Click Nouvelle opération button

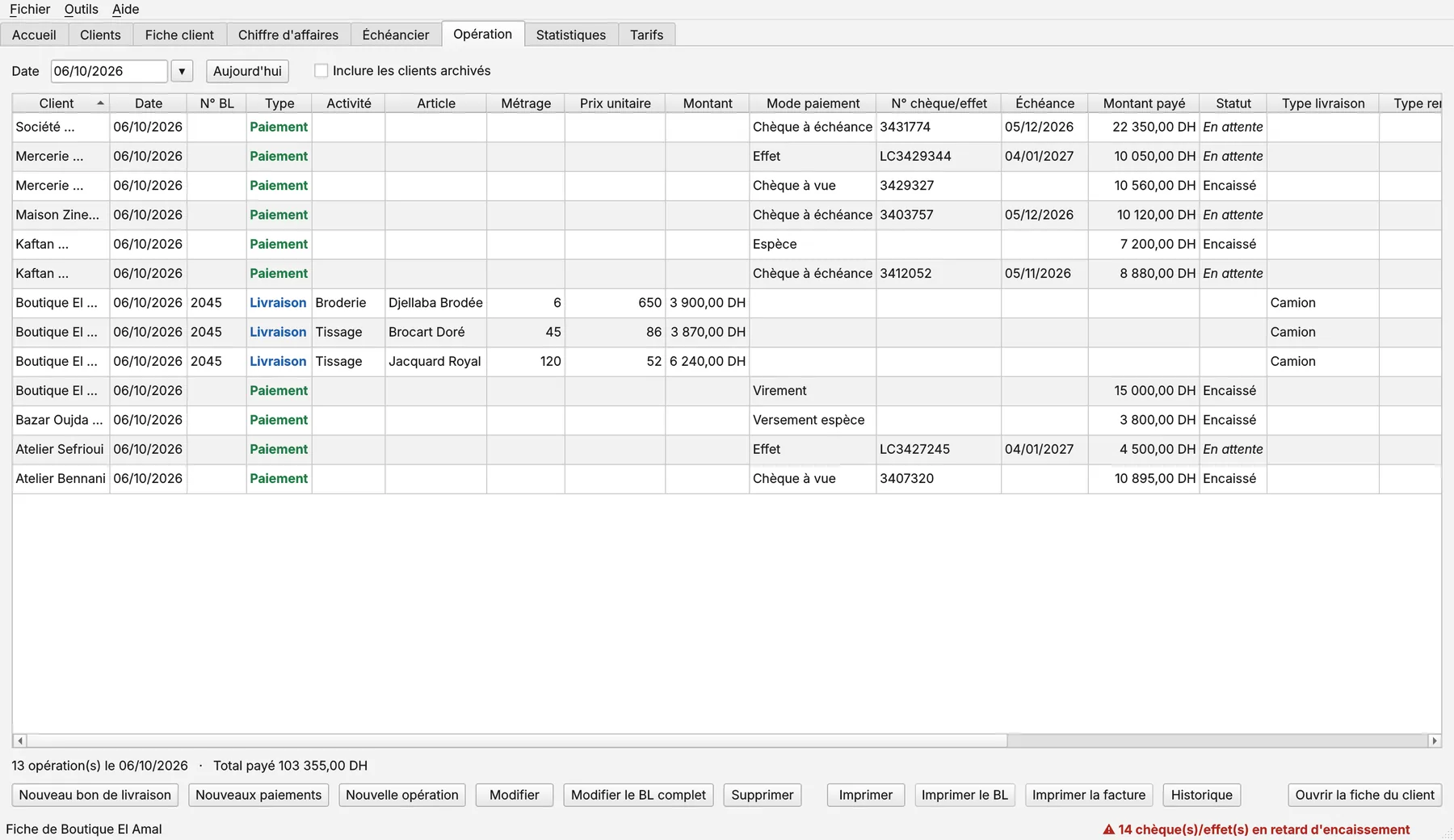click(x=402, y=795)
